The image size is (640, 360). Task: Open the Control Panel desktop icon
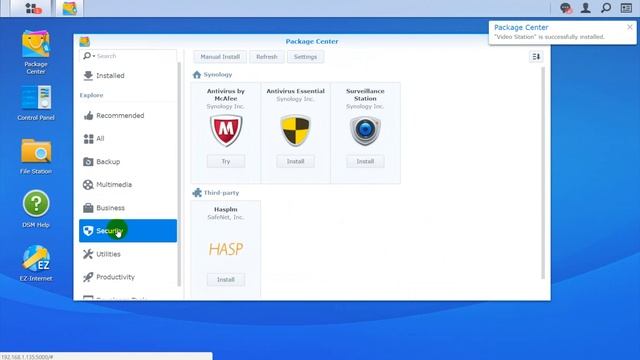click(x=36, y=103)
